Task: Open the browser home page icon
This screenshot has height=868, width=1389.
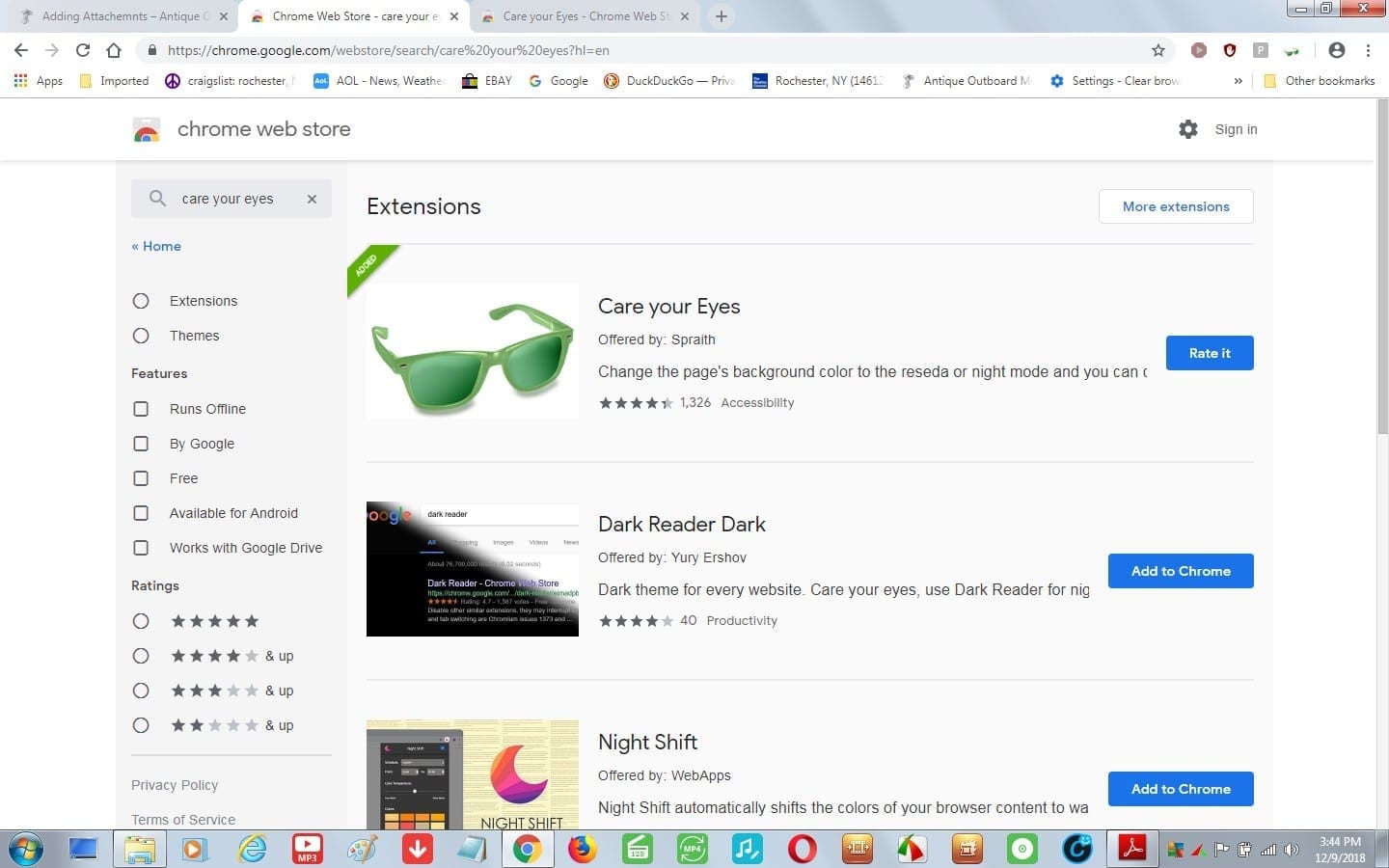Action: (x=114, y=50)
